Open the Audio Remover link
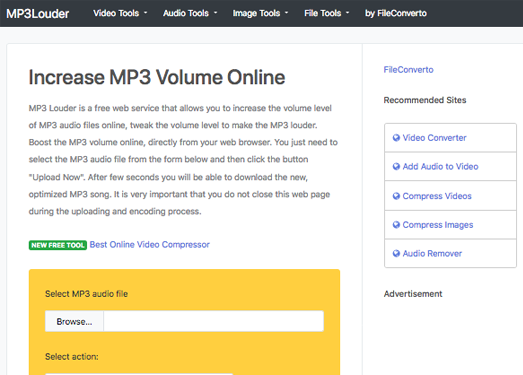523x375 pixels. 432,254
